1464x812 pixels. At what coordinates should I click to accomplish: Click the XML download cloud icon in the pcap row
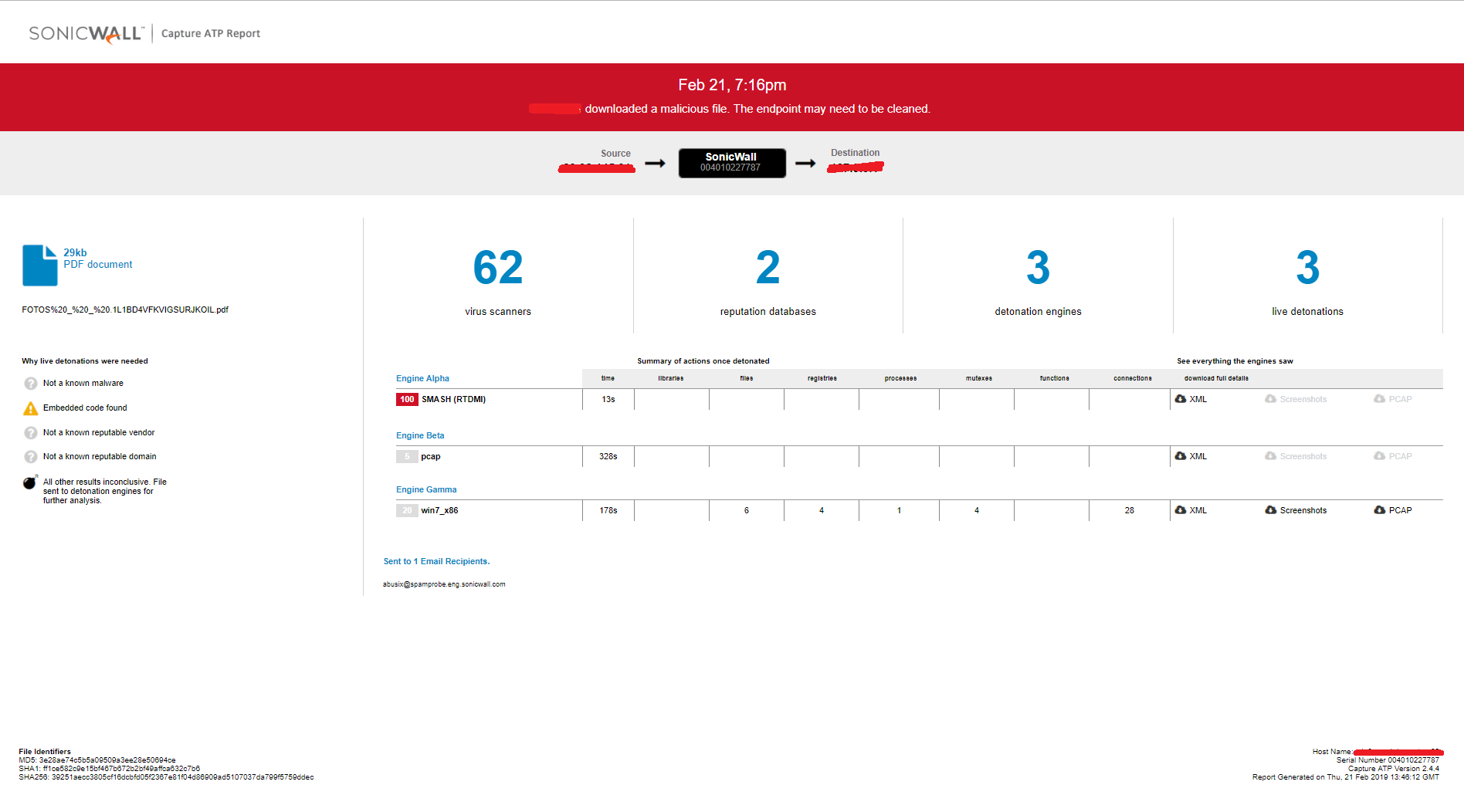click(1181, 456)
